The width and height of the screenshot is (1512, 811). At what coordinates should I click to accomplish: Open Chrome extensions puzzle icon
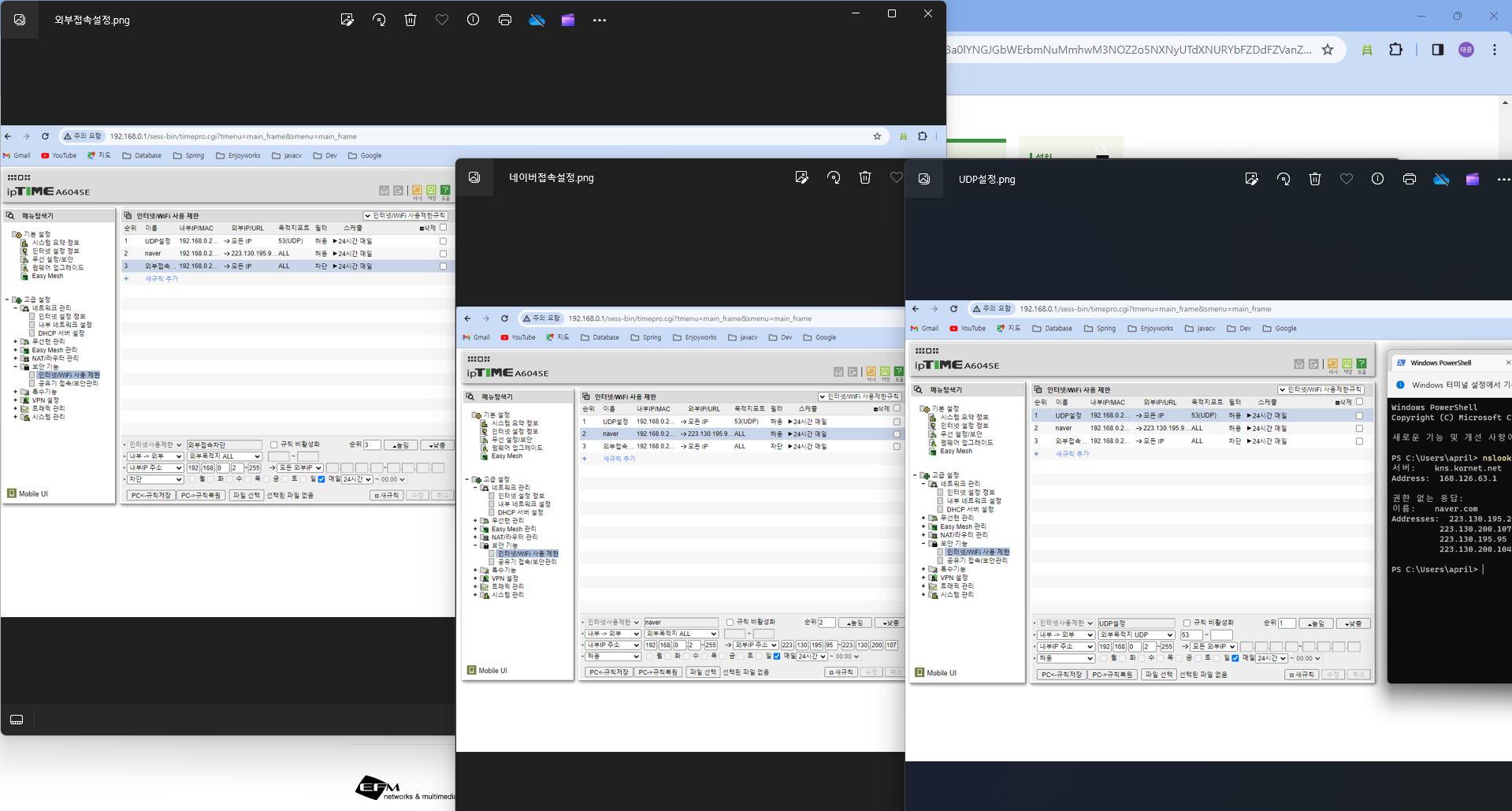[1395, 50]
